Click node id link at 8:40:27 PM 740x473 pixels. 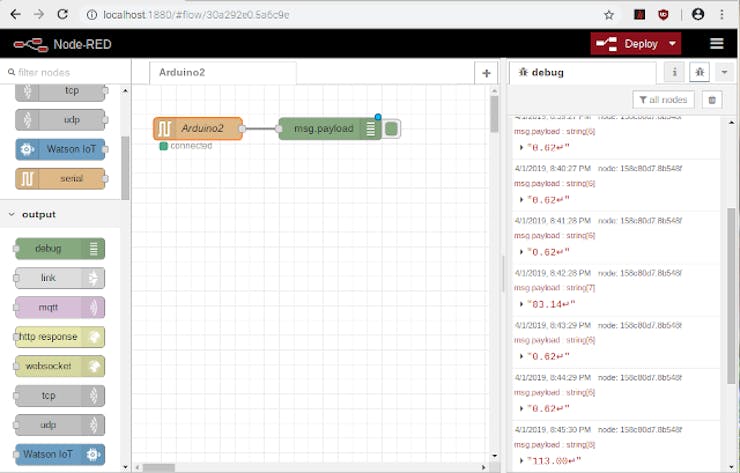click(640, 168)
